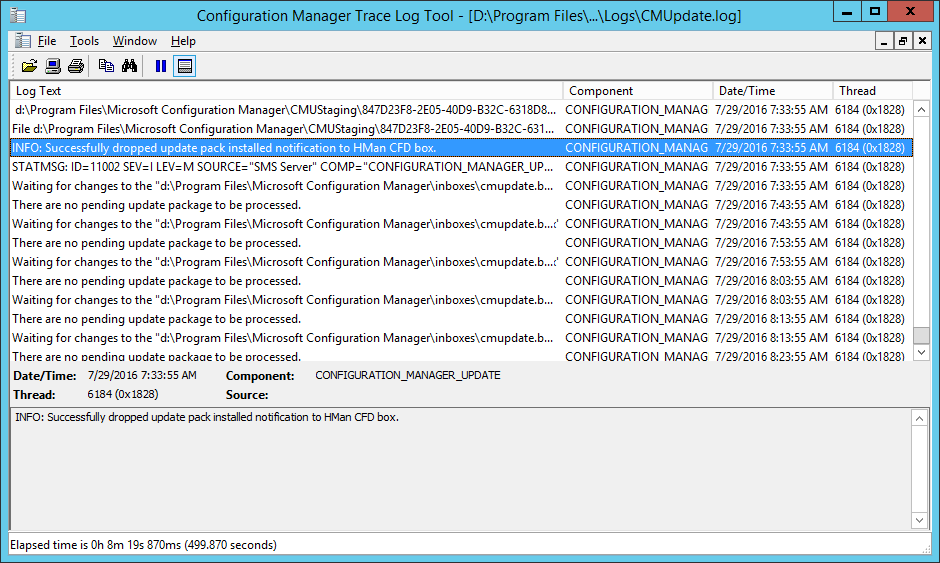Select the first row starting "d:\Program Files\Microsoft Configuration"
The image size is (940, 563).
tap(462, 110)
